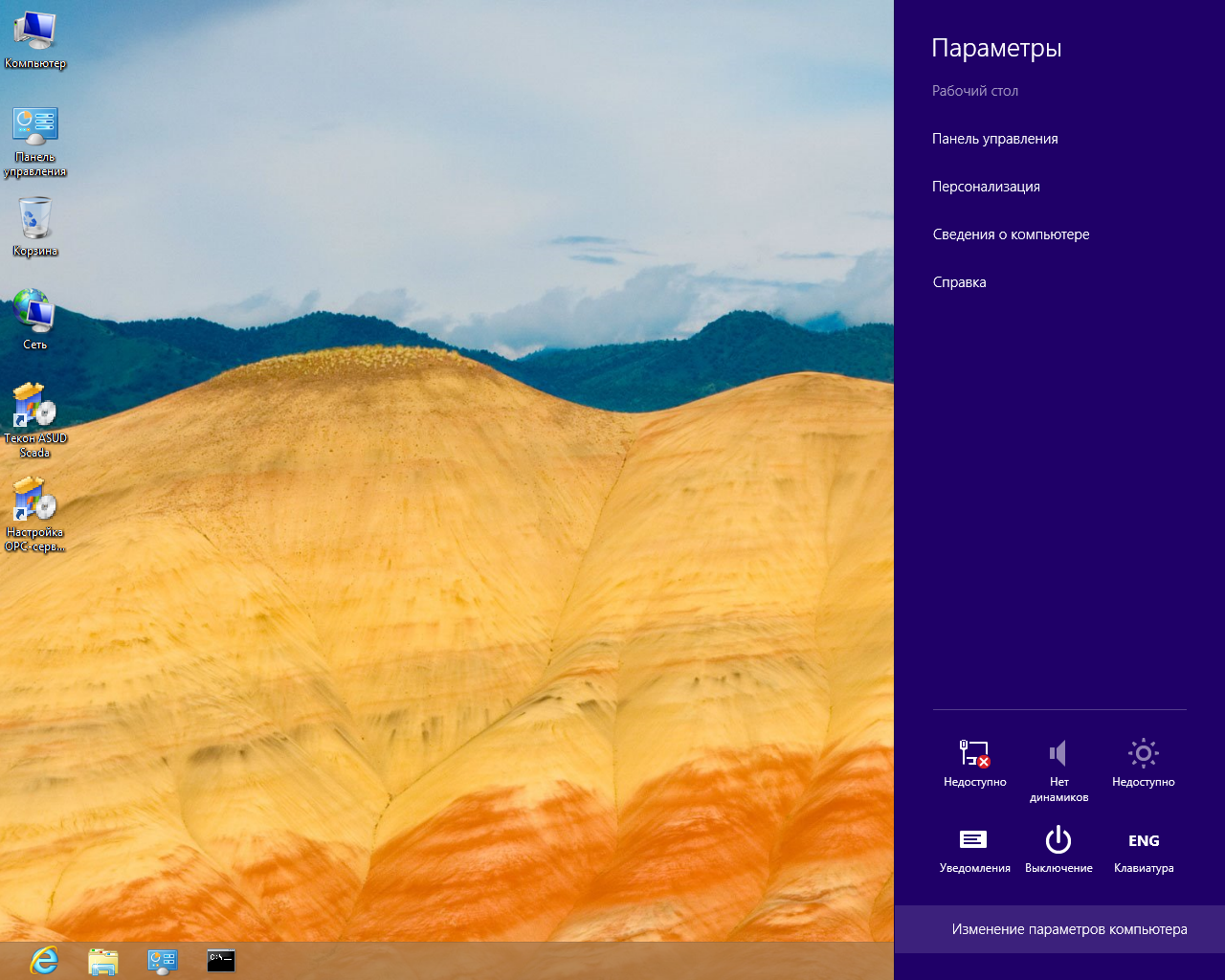Click Изменение параметров компьютера at the bottom
Viewport: 1225px width, 980px height.
coord(1069,929)
